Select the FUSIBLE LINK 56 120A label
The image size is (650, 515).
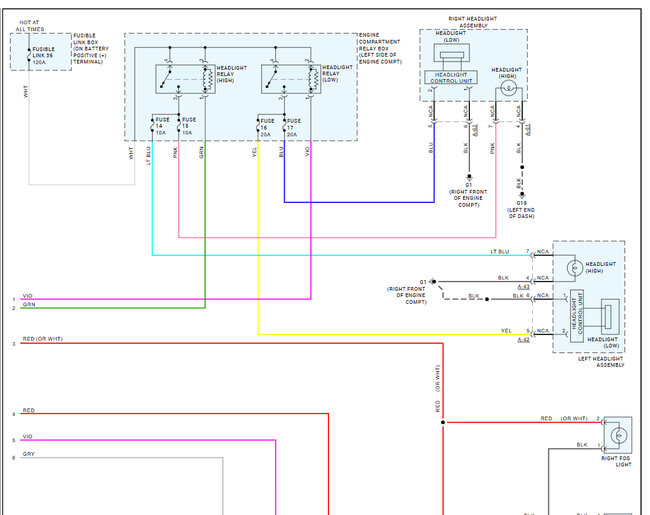point(44,56)
